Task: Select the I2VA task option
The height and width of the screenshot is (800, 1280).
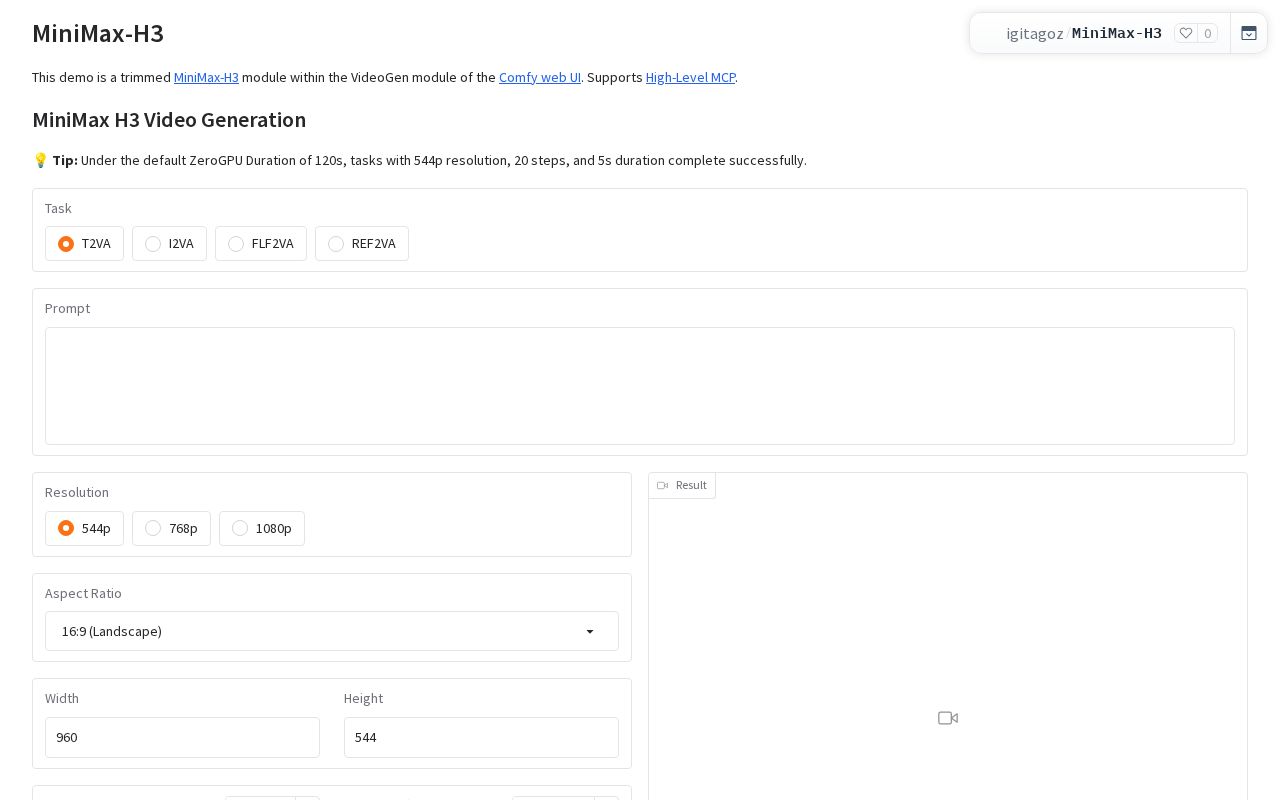Action: (x=169, y=244)
